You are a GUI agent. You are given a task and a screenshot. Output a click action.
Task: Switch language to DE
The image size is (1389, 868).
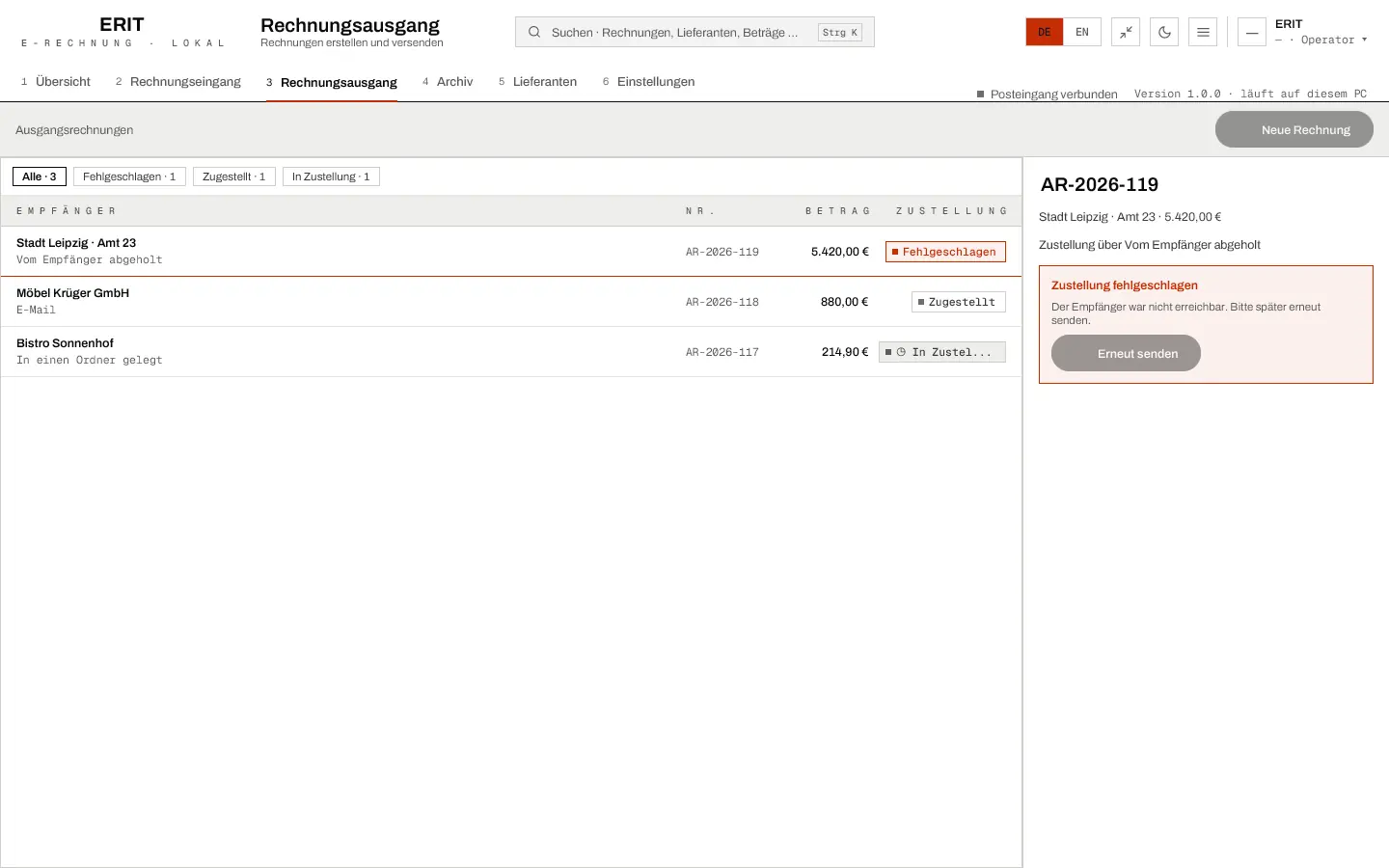1045,32
